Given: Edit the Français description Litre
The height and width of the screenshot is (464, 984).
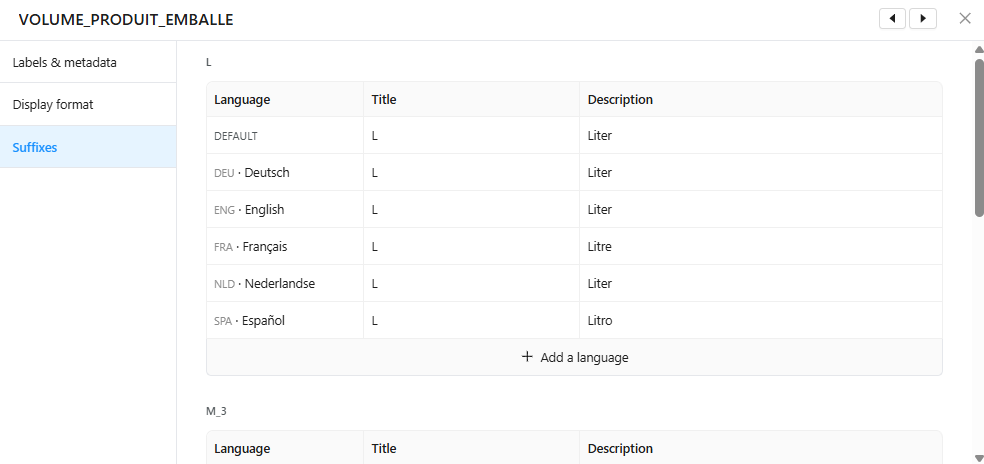Looking at the screenshot, I should pyautogui.click(x=761, y=247).
